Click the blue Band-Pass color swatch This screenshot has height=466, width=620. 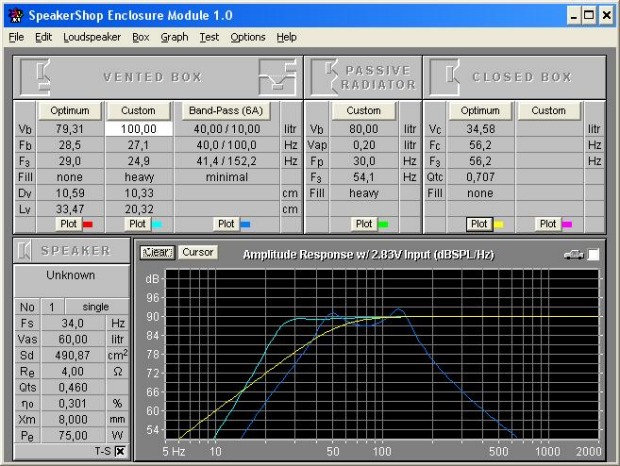(246, 225)
